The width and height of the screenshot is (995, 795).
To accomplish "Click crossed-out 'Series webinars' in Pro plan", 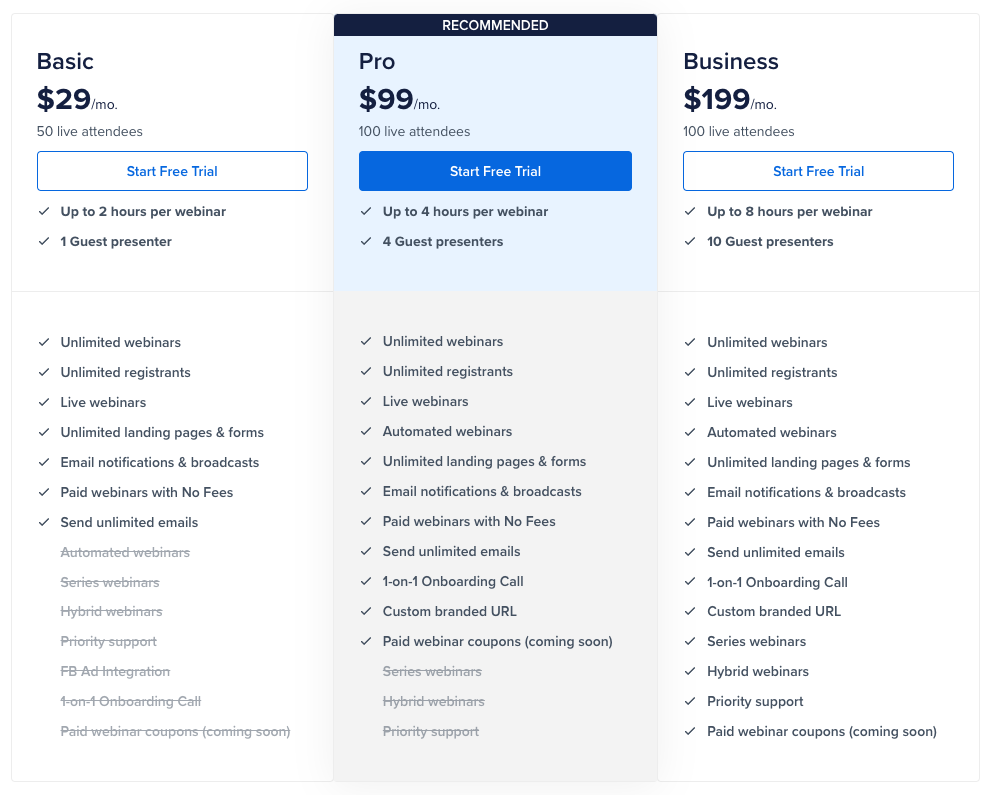I will [x=432, y=671].
